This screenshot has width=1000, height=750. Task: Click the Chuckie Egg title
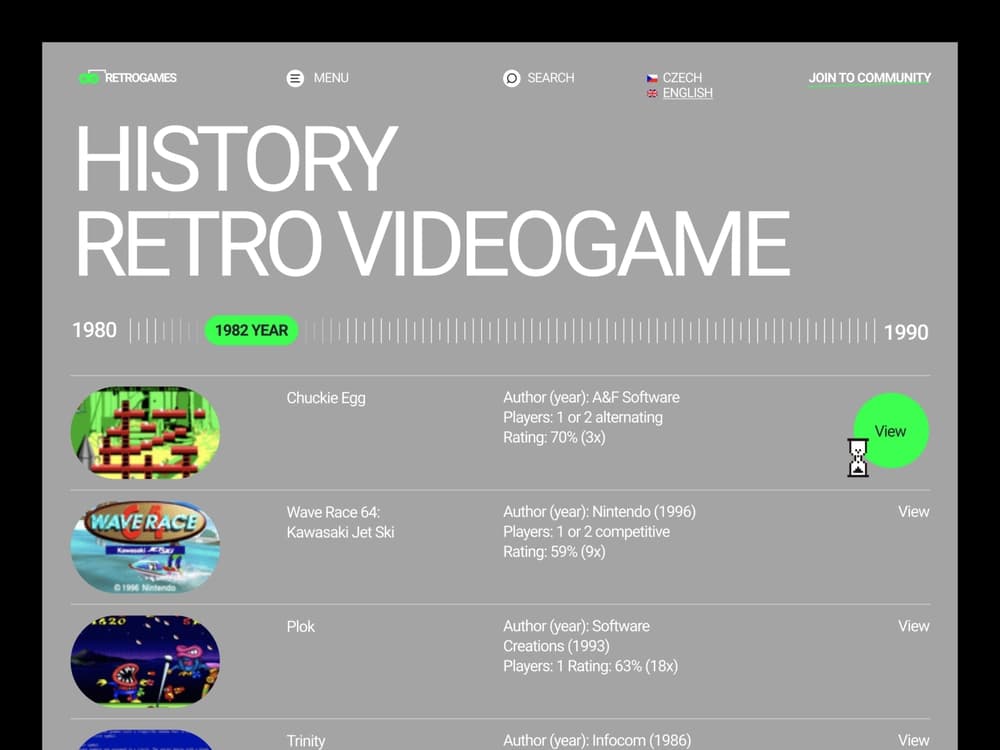[x=326, y=398]
